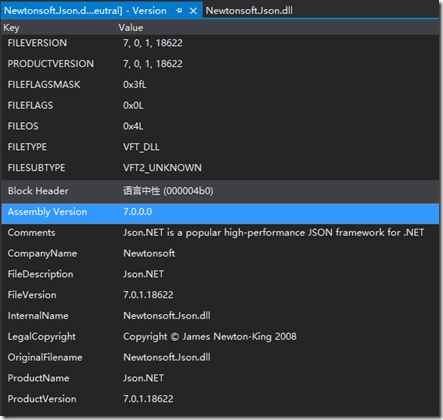The height and width of the screenshot is (420, 443).
Task: Select the value 0x0L
Action: click(x=133, y=105)
